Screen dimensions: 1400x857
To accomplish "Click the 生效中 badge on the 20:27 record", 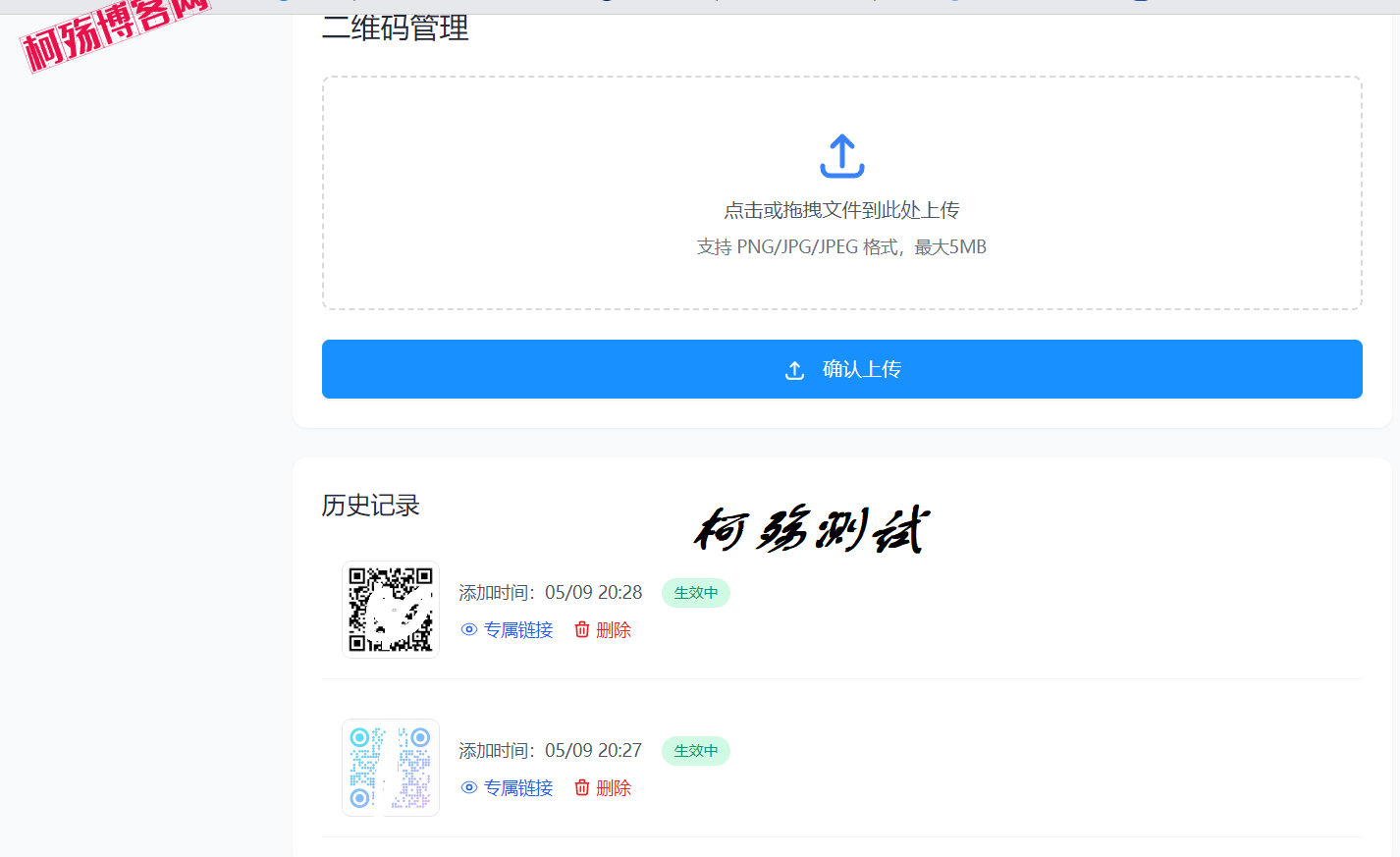I will coord(696,751).
